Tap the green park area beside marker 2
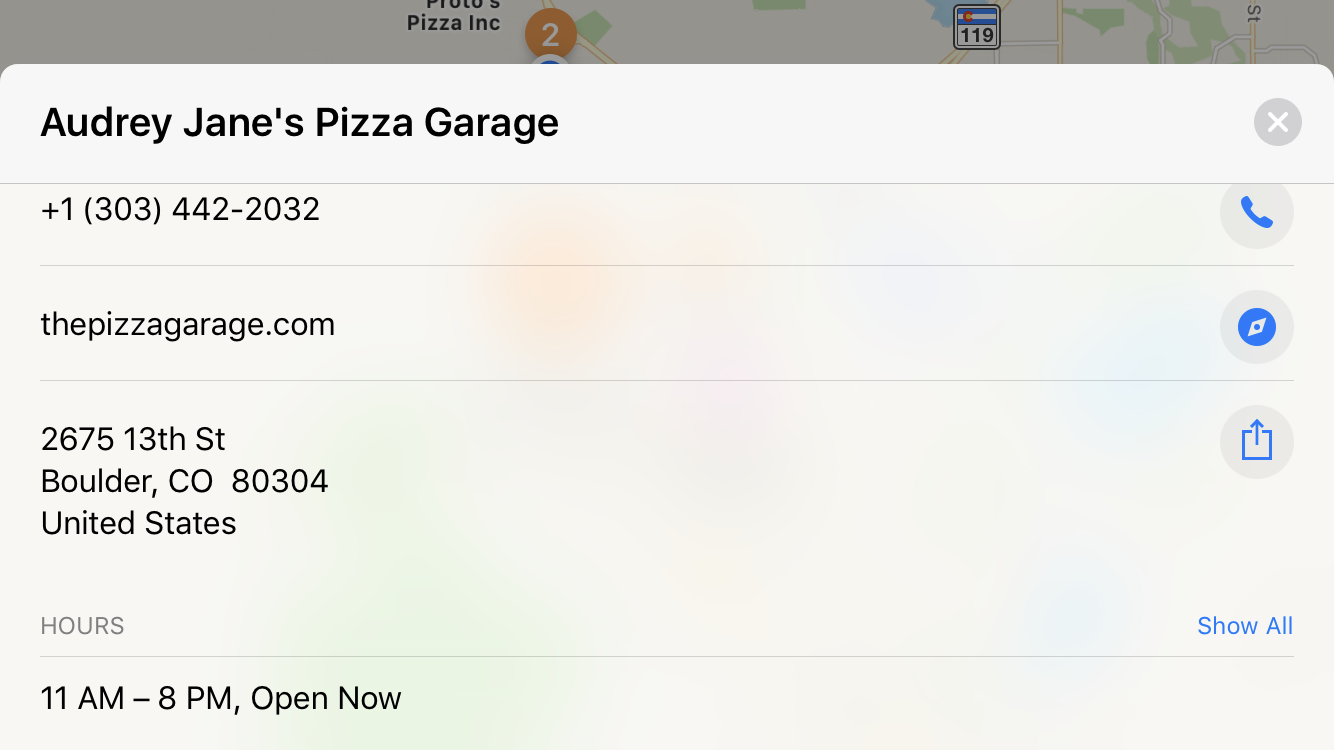Screen dimensions: 1334x750 (592, 28)
